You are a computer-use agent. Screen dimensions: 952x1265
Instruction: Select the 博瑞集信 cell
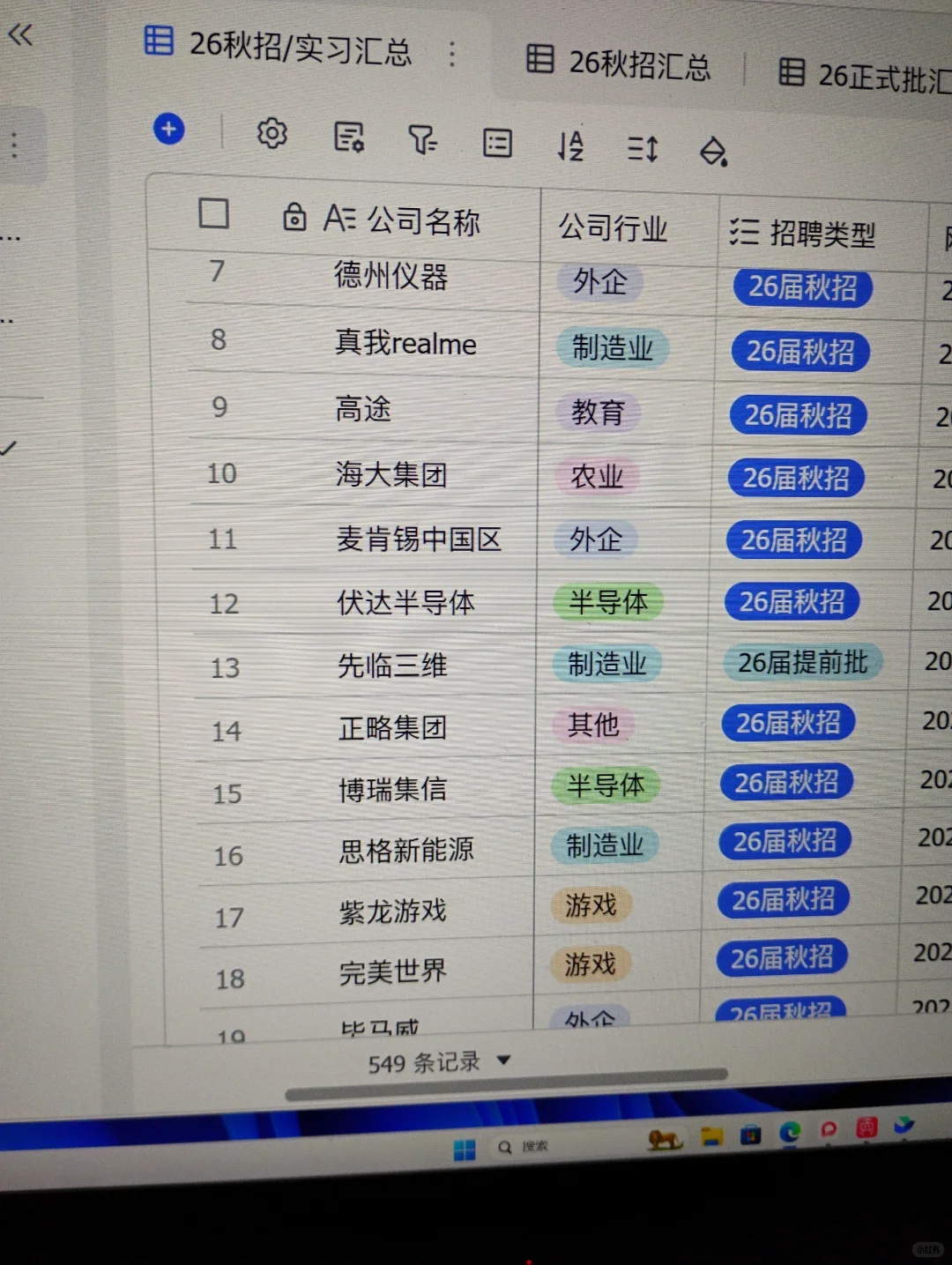(392, 789)
